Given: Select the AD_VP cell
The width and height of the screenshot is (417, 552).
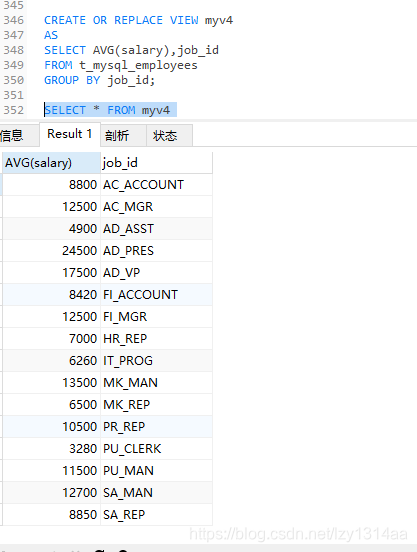Looking at the screenshot, I should click(x=156, y=272).
